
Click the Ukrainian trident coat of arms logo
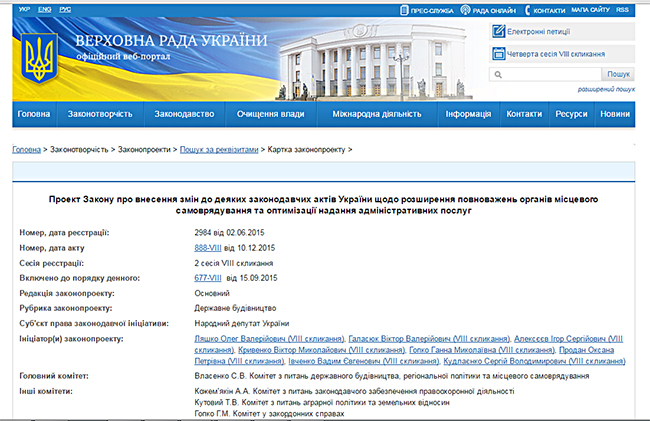38,58
